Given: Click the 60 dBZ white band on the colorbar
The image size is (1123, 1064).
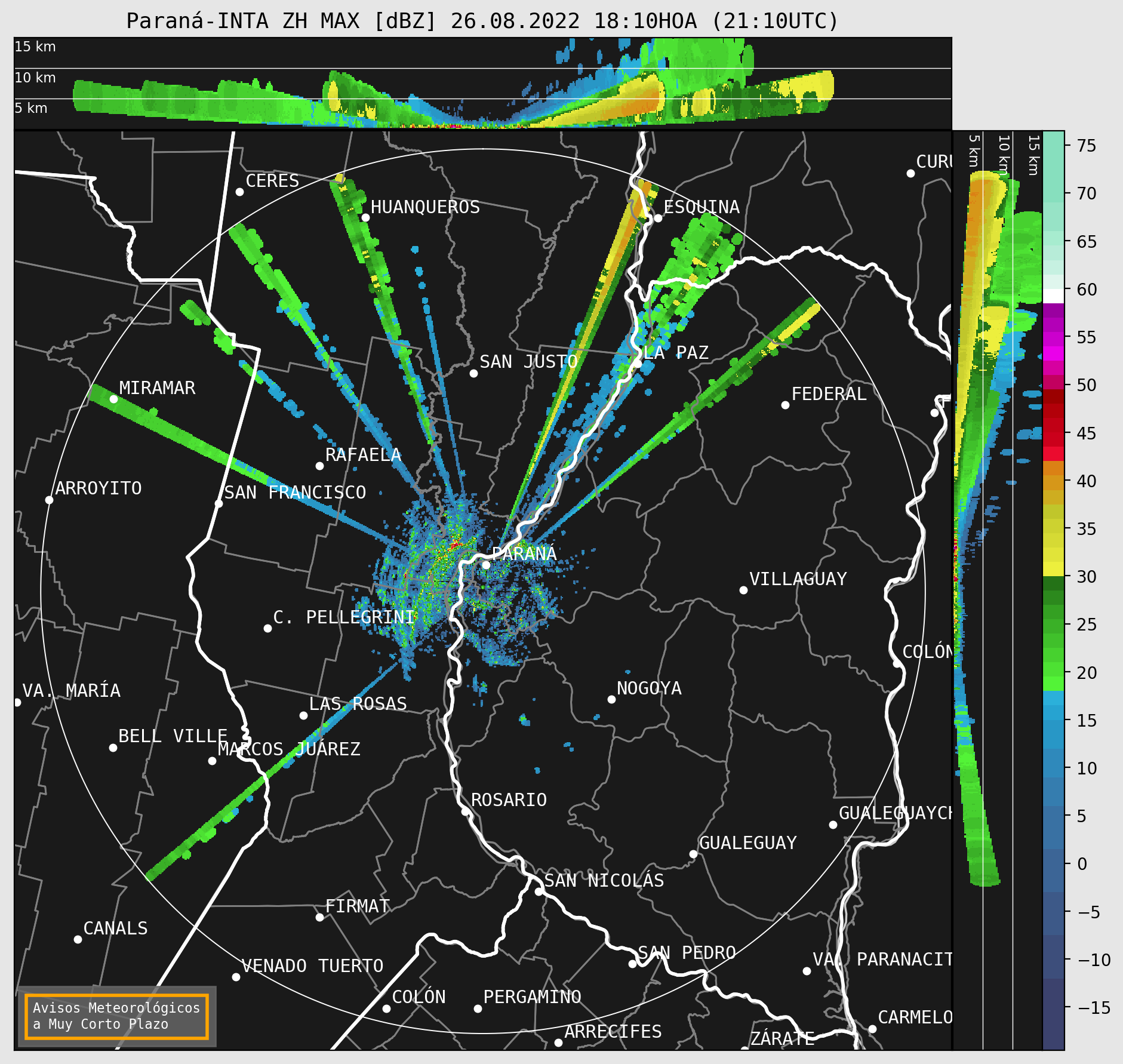Looking at the screenshot, I should pos(1053,296).
